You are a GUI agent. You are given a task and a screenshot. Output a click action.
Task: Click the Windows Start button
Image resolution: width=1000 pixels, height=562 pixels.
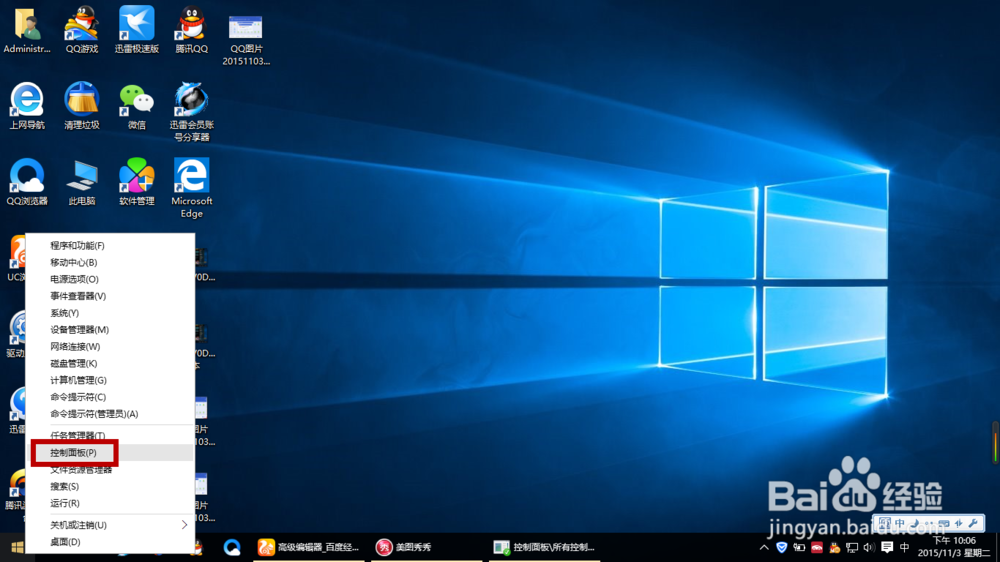pos(17,547)
